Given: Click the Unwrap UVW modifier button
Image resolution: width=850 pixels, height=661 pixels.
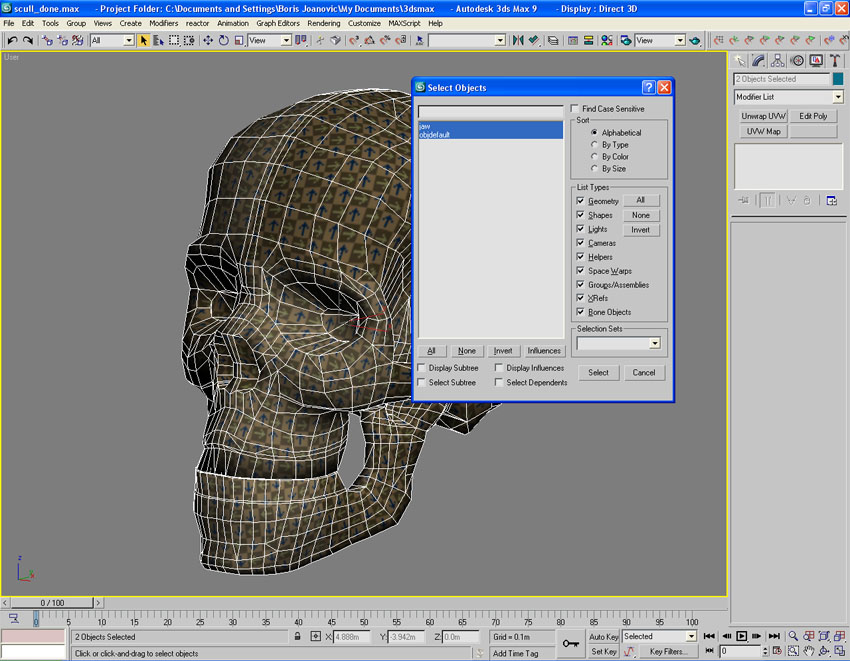Looking at the screenshot, I should (763, 116).
